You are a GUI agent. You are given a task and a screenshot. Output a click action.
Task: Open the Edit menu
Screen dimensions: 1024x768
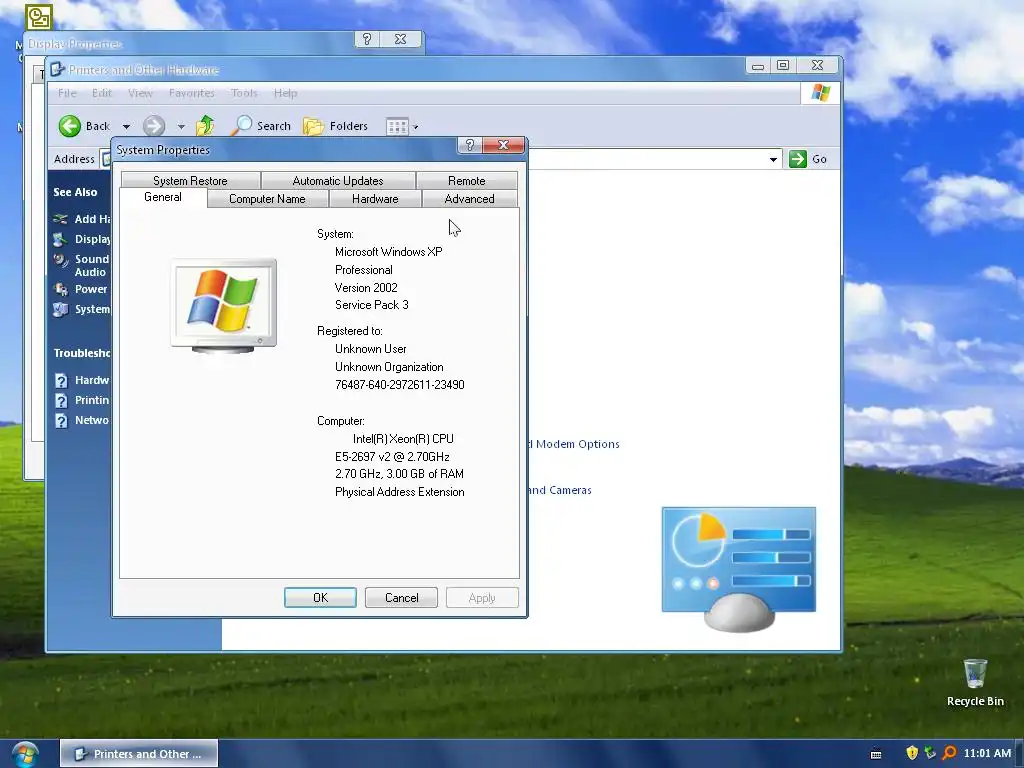pyautogui.click(x=102, y=93)
